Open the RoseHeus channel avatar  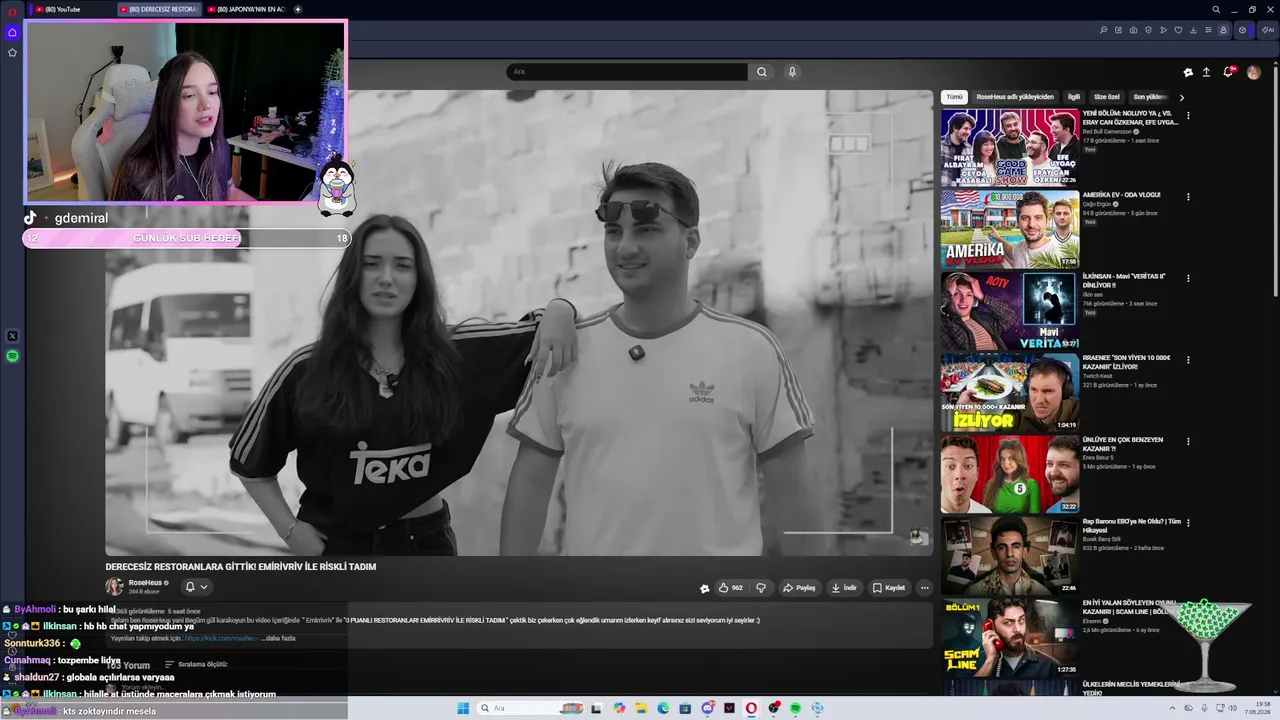click(x=115, y=587)
